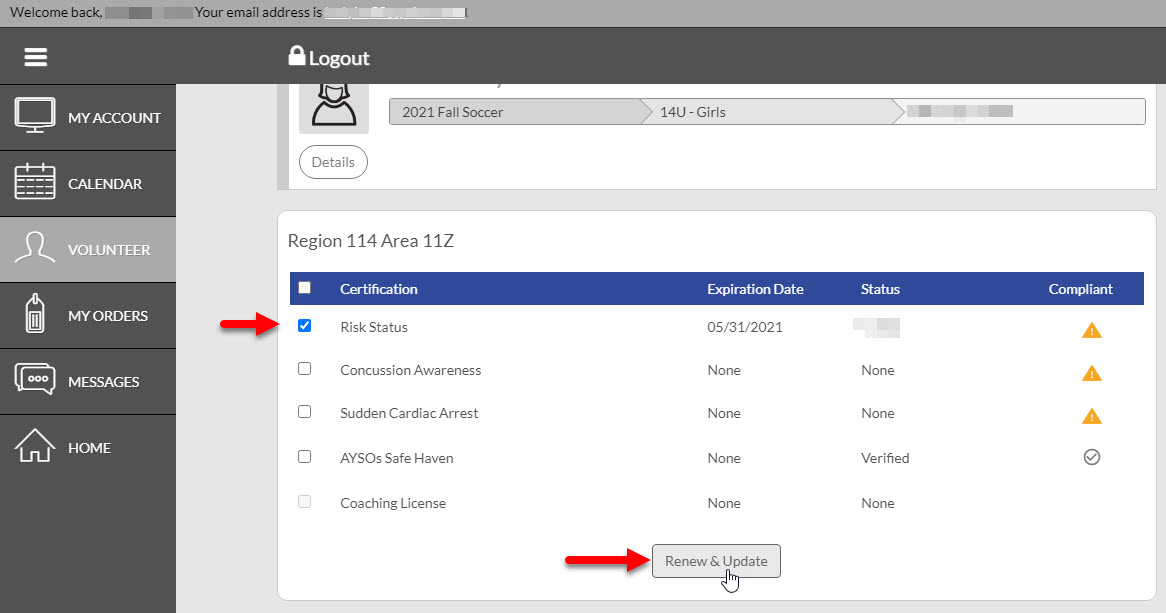Click the Expiration Date column header
Image resolution: width=1166 pixels, height=613 pixels.
pyautogui.click(x=756, y=289)
